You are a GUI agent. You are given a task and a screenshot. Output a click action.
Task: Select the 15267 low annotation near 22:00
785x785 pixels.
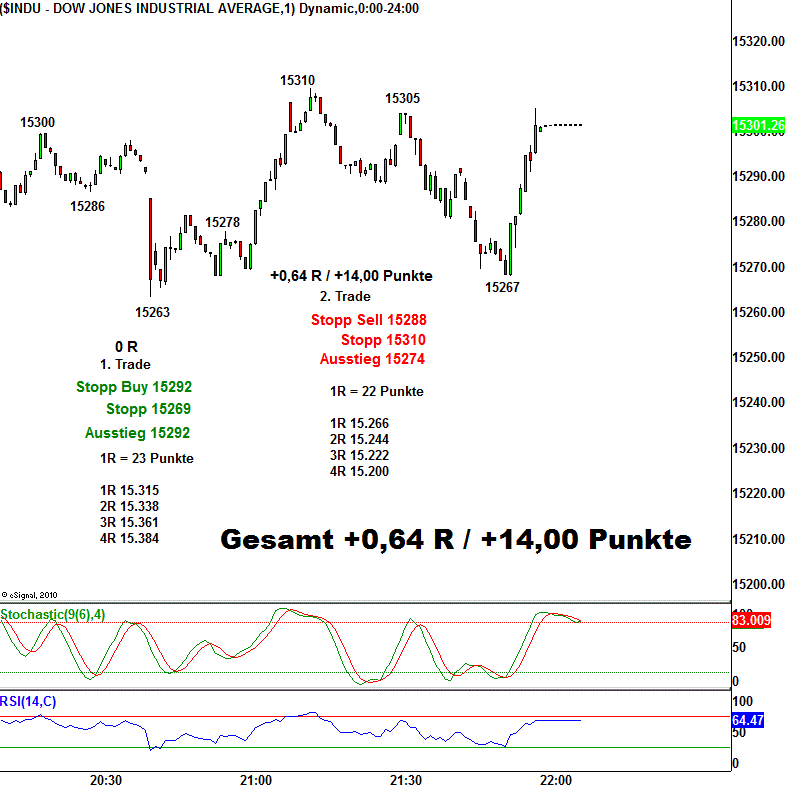click(x=502, y=287)
